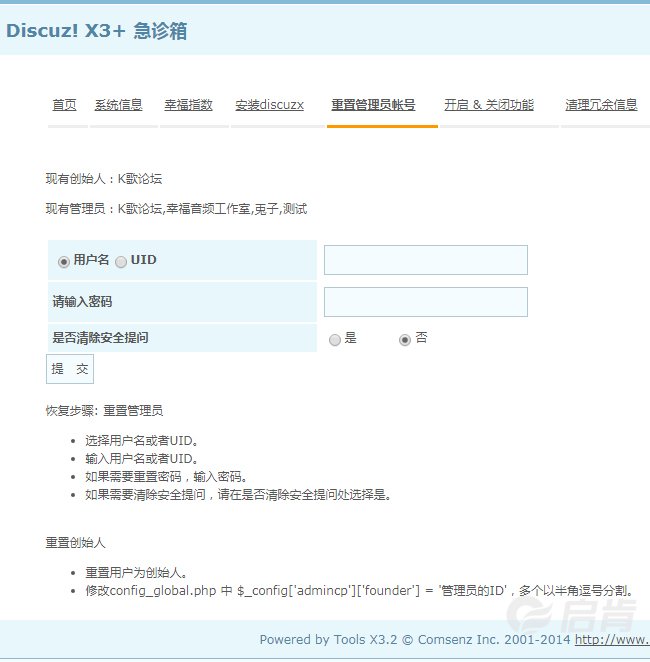Screen dimensions: 650x662
Task: Focus the username or UID input field
Action: pyautogui.click(x=425, y=260)
